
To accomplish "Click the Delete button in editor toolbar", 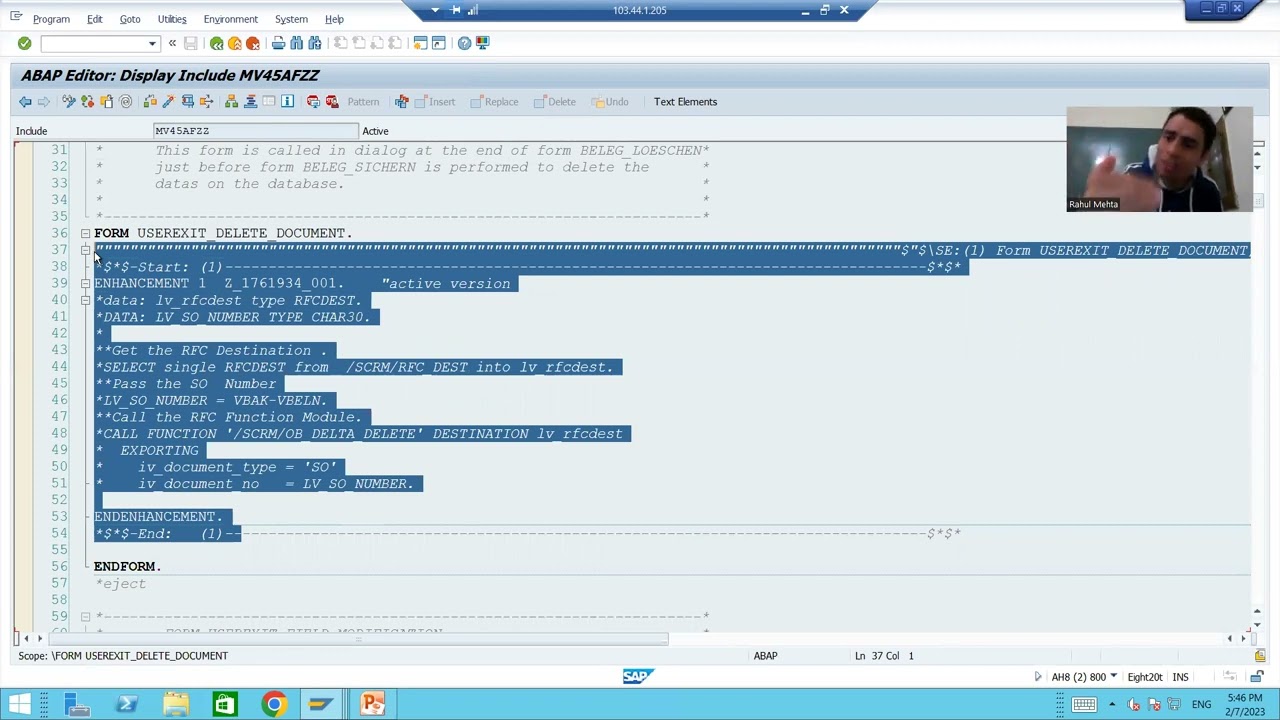I will 554,102.
